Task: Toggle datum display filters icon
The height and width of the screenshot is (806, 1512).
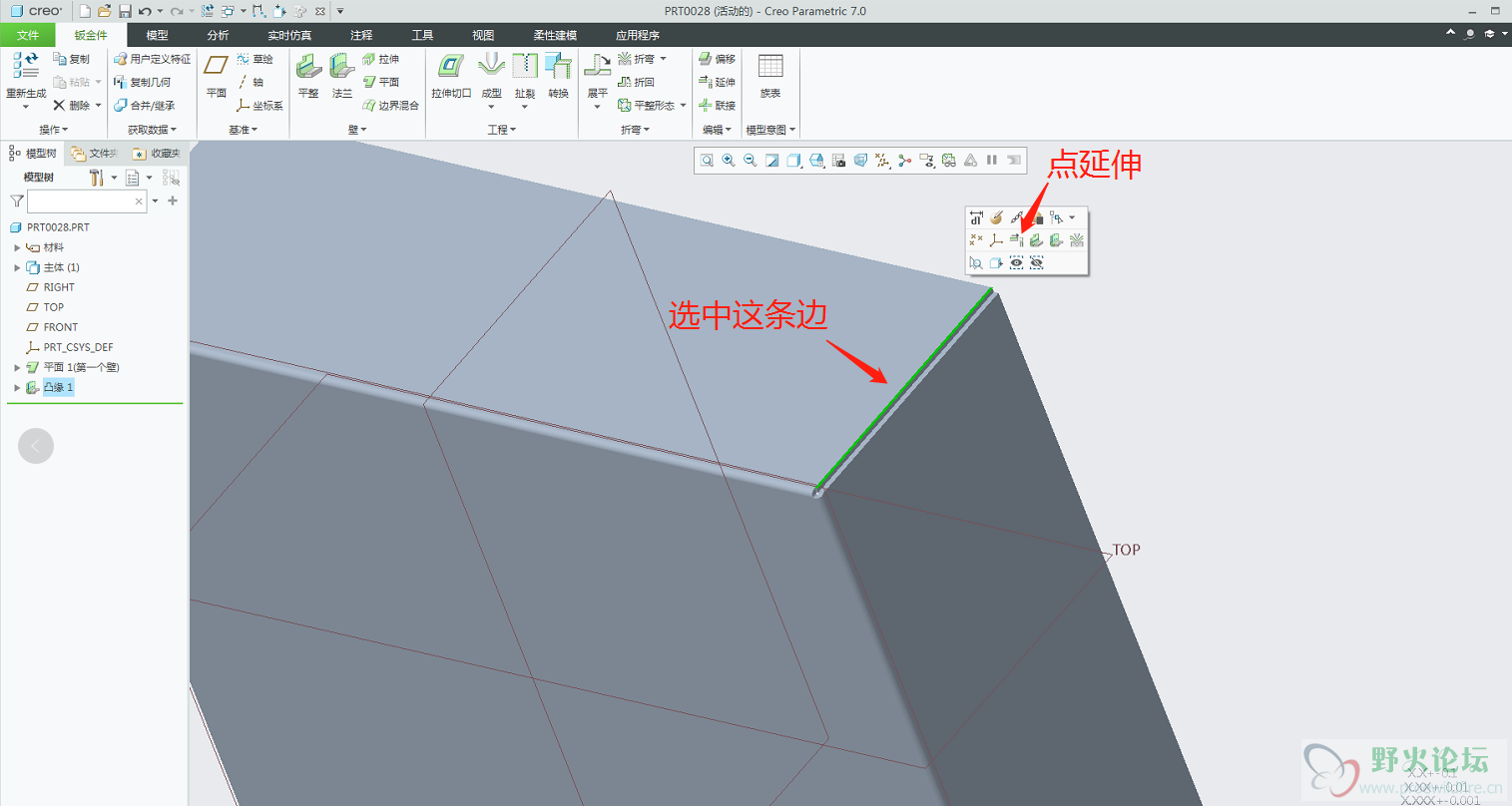Action: [x=882, y=160]
